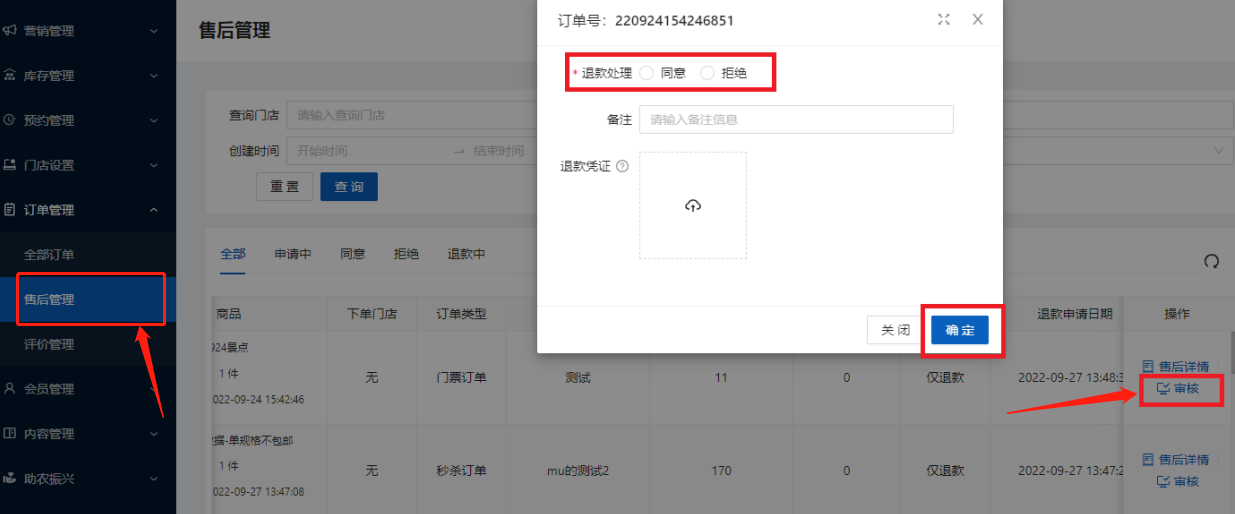Click the 会员管理 user icon in sidebar
Screen dimensions: 1235x514
[10, 389]
